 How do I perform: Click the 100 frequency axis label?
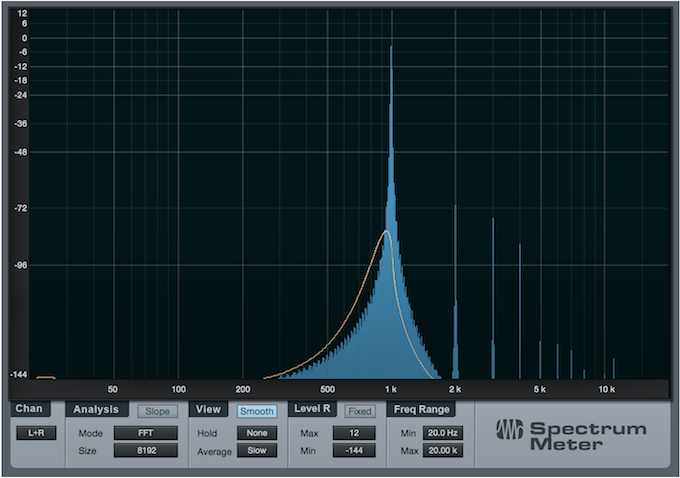click(x=178, y=390)
